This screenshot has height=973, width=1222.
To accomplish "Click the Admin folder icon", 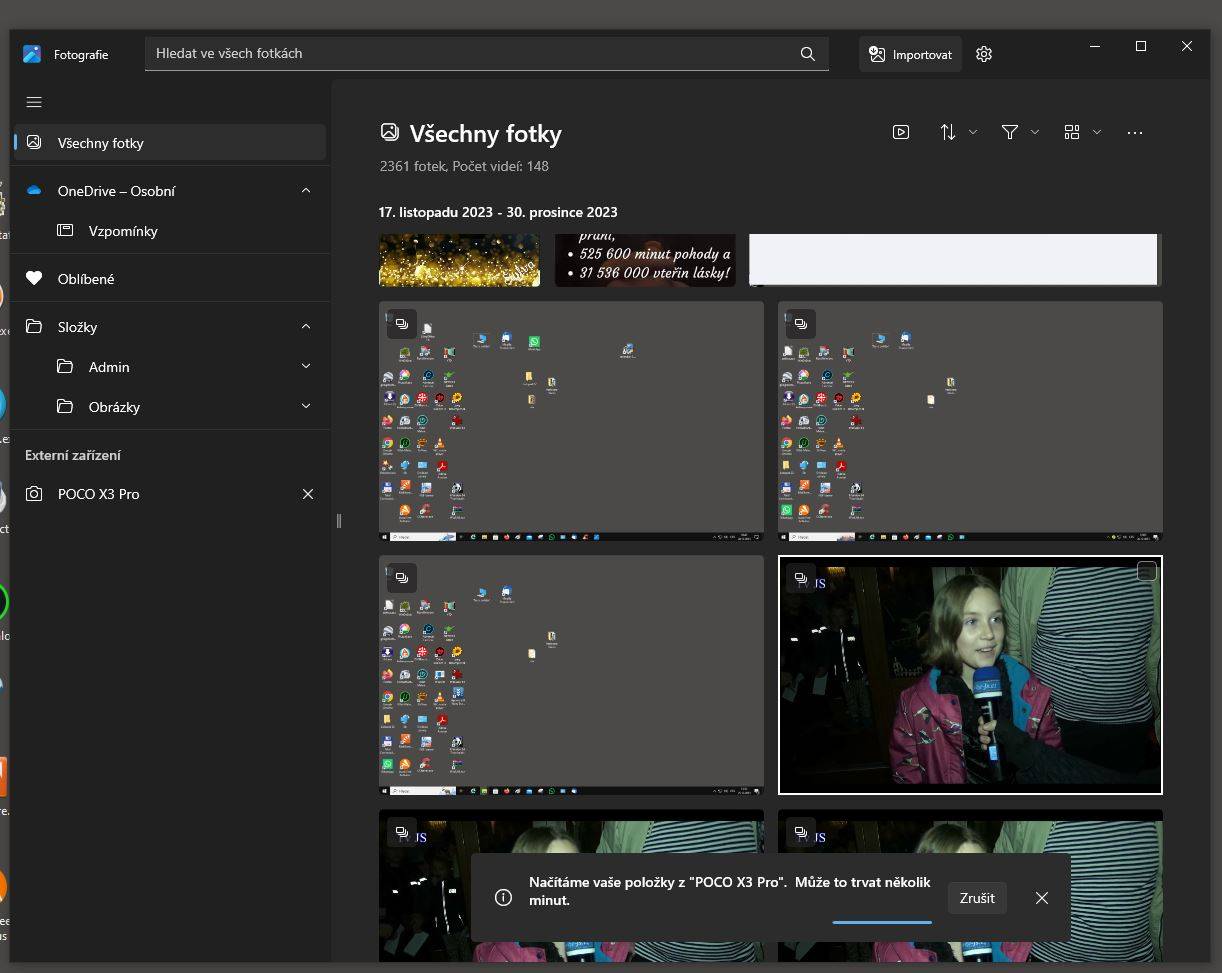I will [65, 366].
